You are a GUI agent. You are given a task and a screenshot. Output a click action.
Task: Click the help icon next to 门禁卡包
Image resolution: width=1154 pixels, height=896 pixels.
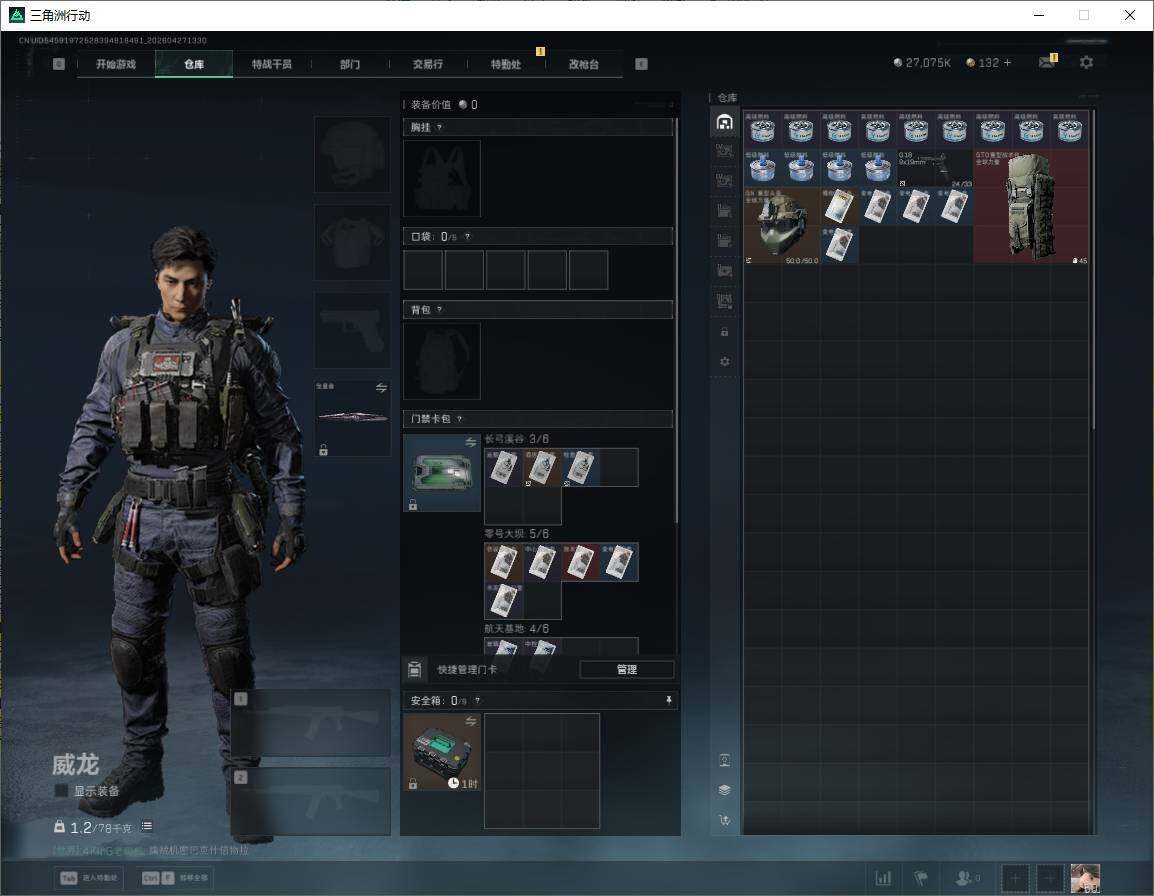(459, 419)
